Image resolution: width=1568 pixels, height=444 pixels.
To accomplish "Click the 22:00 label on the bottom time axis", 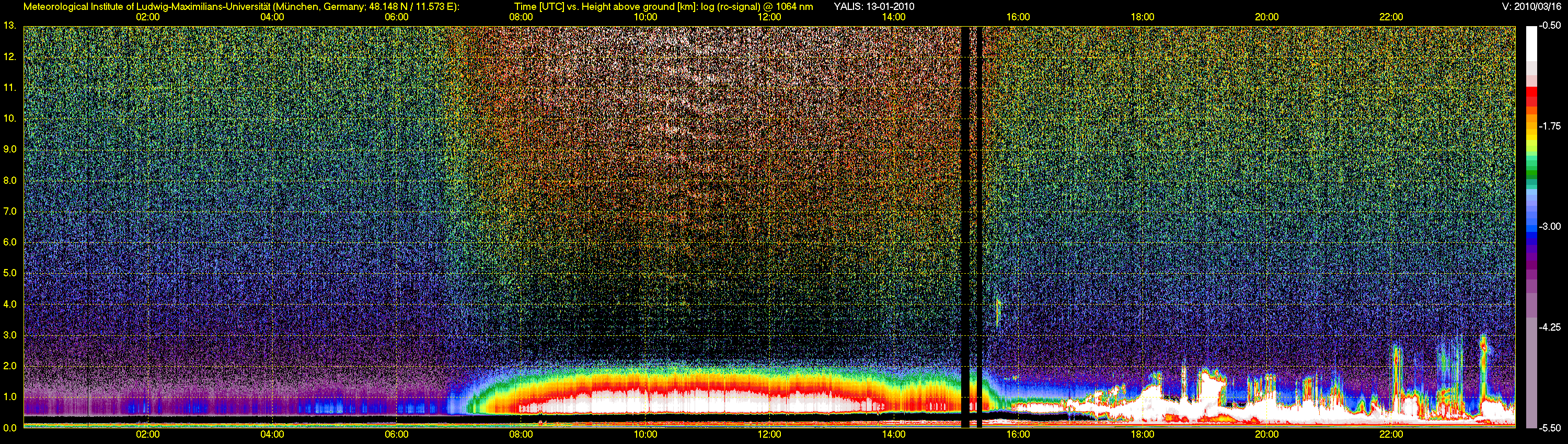I will [x=1391, y=434].
